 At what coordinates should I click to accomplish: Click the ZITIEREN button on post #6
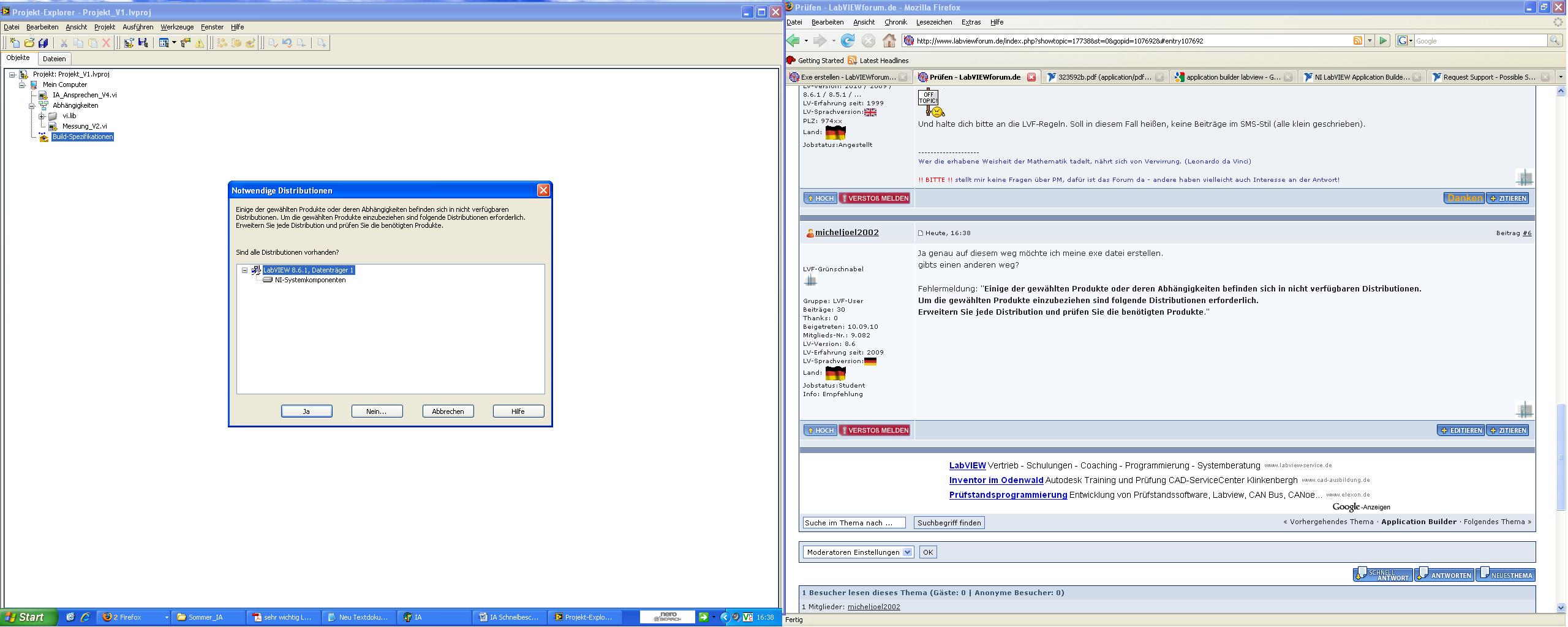1507,430
